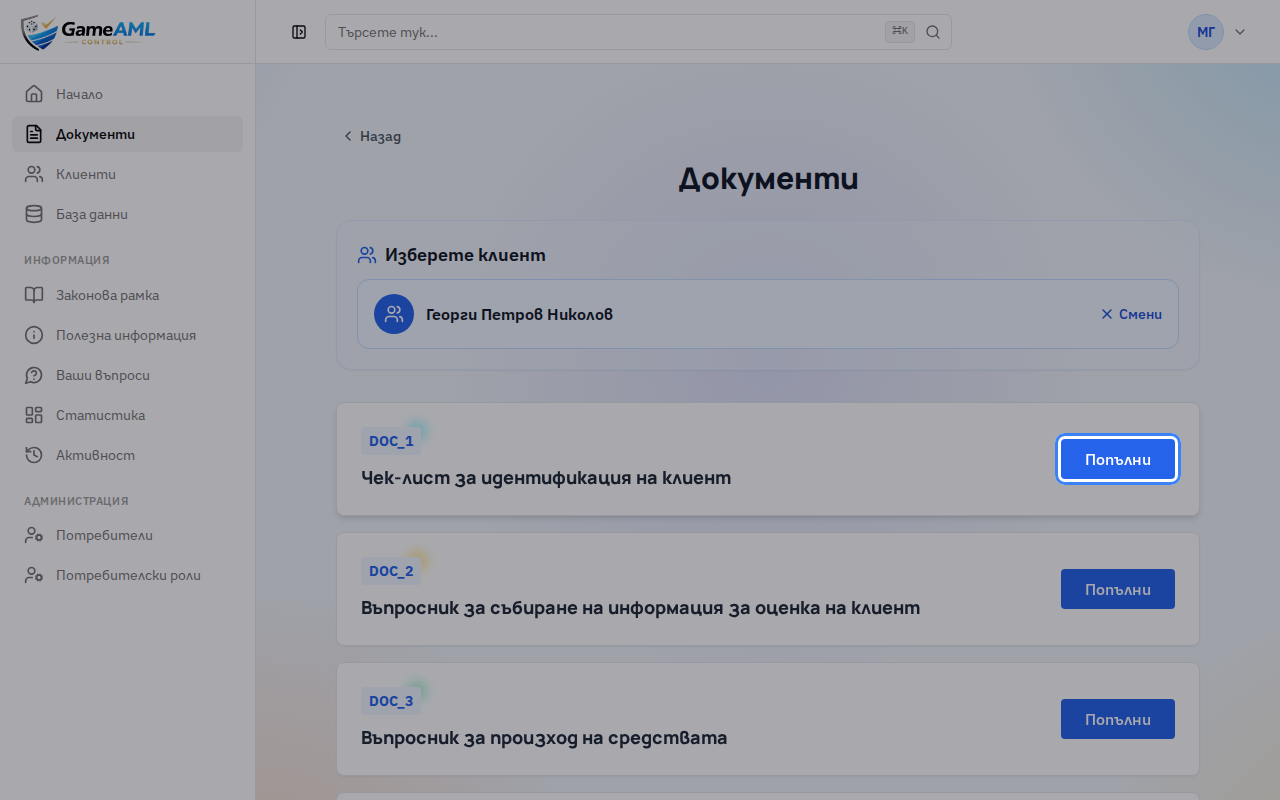Click Назад to go back
The width and height of the screenshot is (1280, 800).
coord(372,136)
